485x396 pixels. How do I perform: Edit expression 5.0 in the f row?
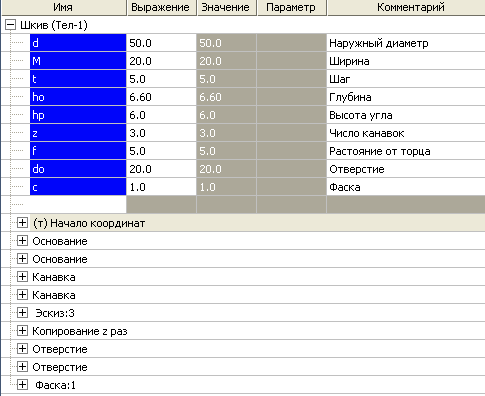tap(161, 151)
